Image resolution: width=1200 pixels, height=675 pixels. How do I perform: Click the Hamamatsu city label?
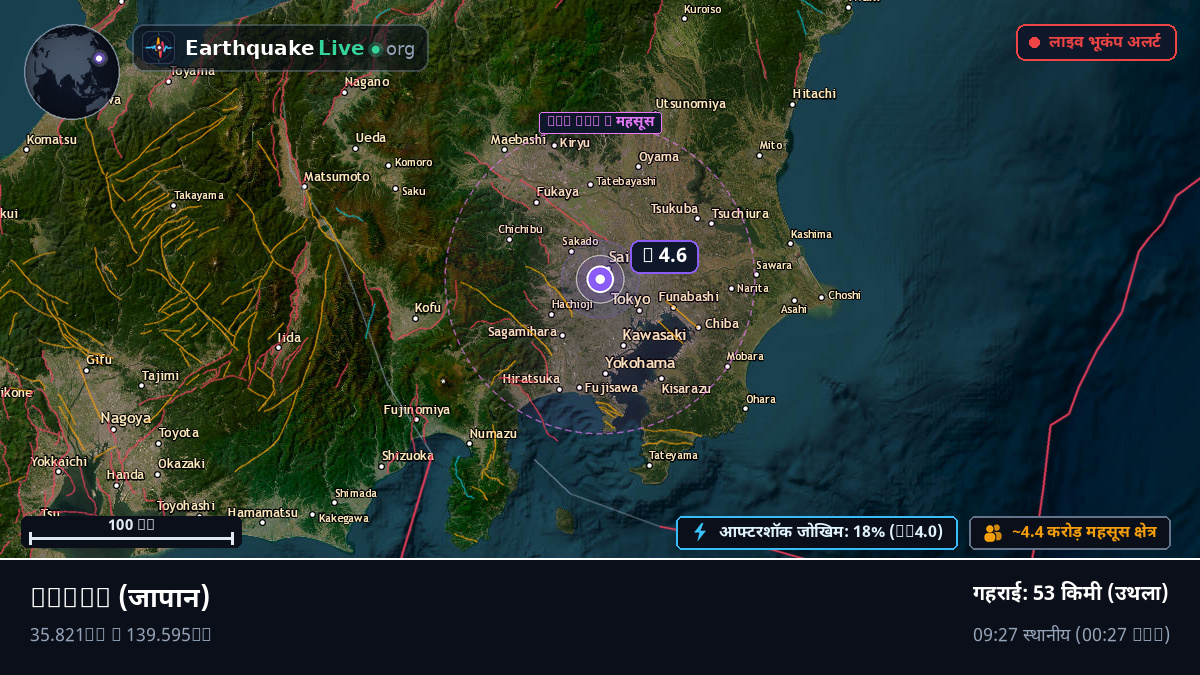(263, 513)
